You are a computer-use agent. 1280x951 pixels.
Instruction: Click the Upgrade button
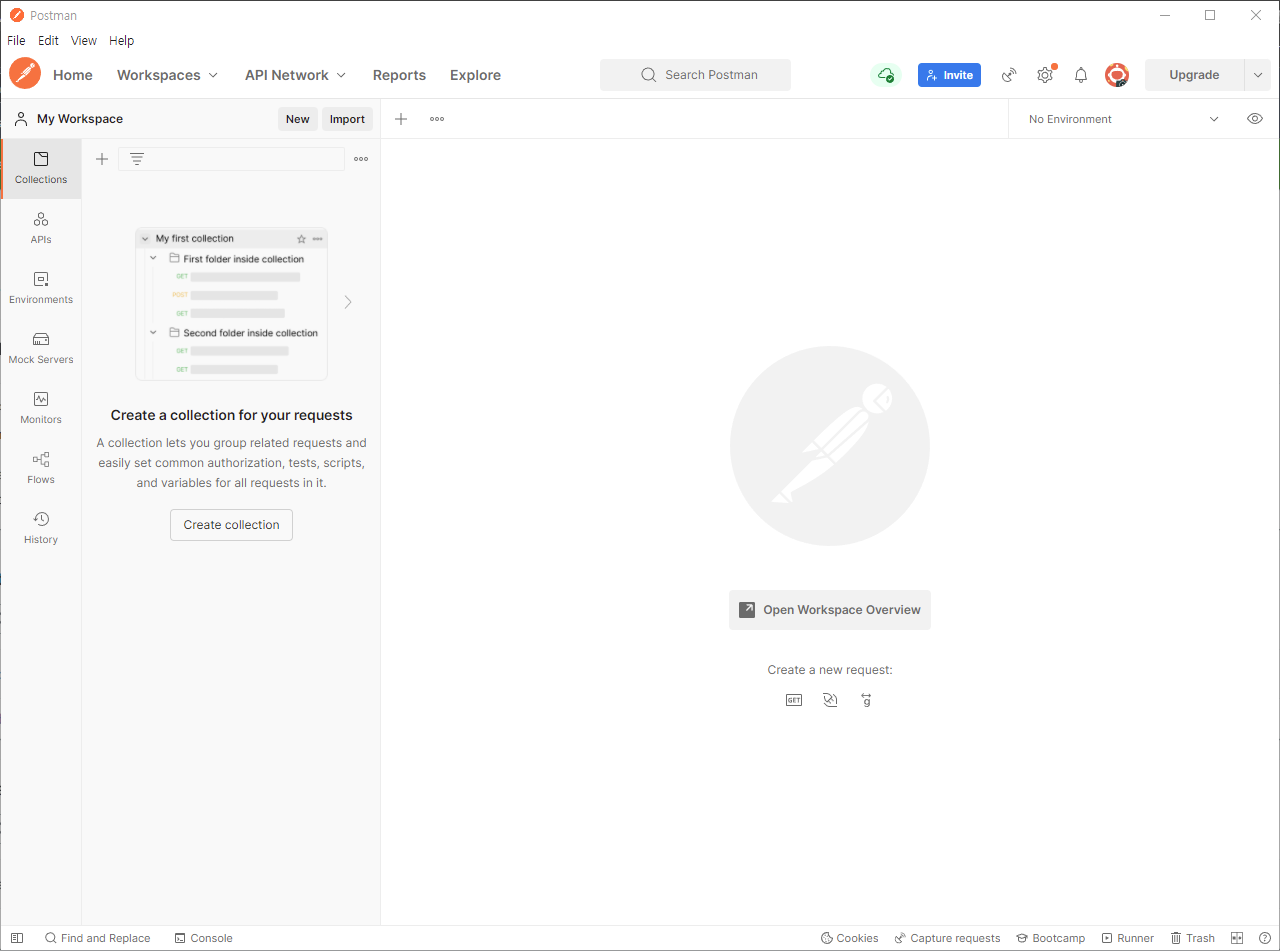[1194, 75]
